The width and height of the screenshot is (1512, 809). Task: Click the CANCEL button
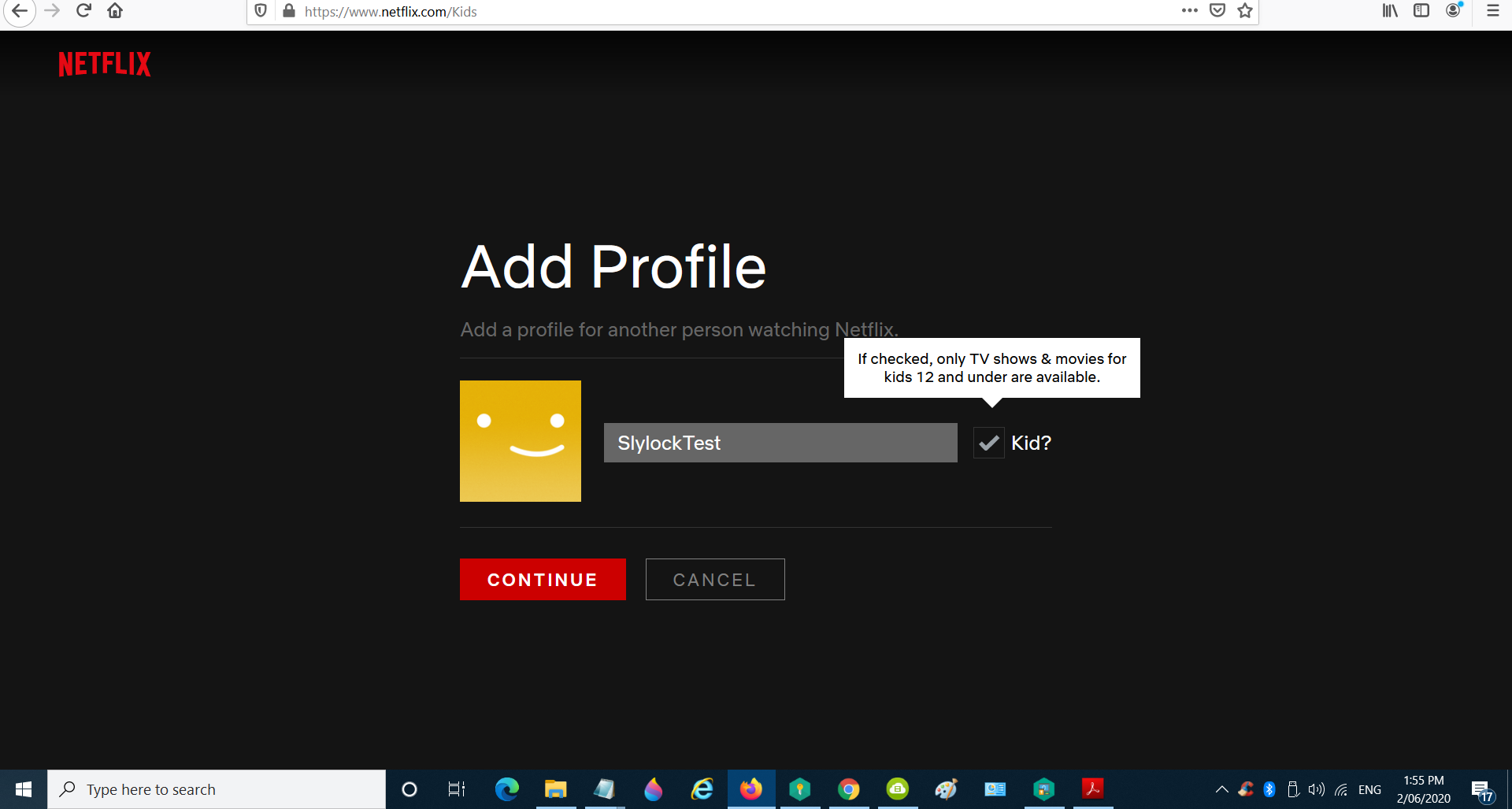pyautogui.click(x=714, y=580)
